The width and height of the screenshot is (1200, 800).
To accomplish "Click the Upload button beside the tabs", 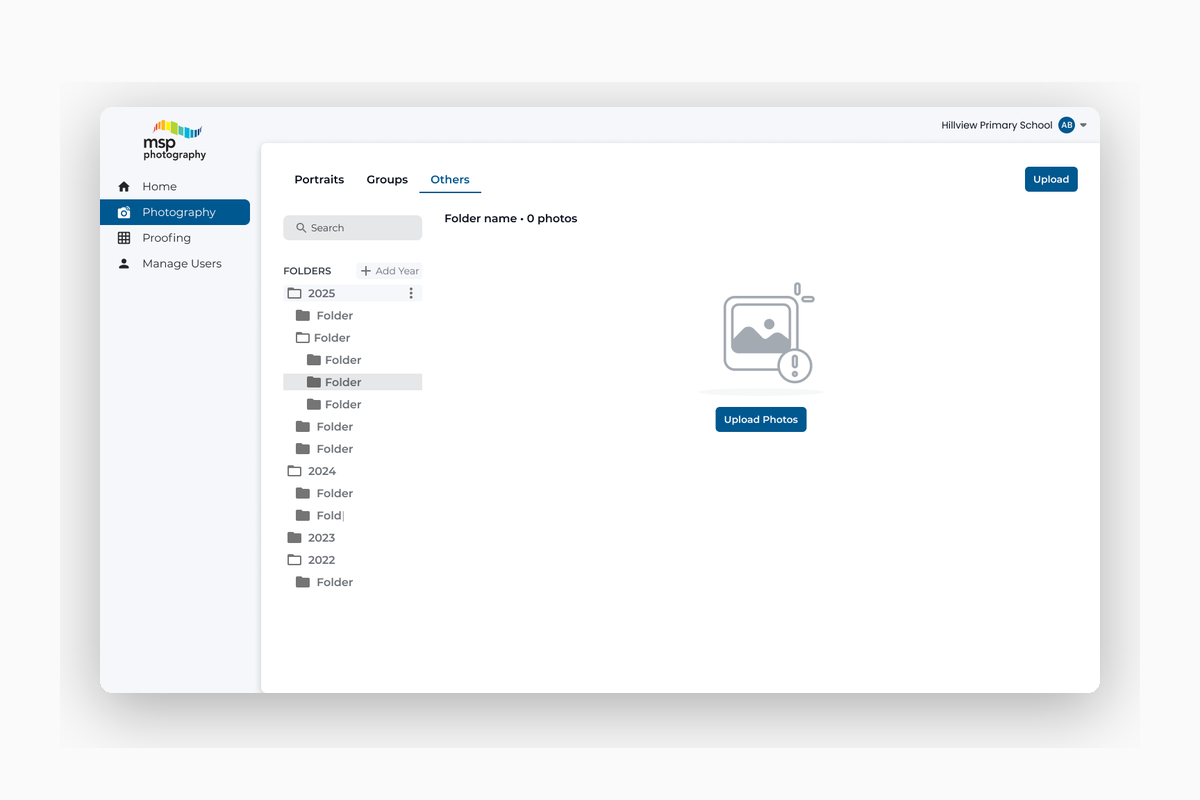I will point(1051,179).
